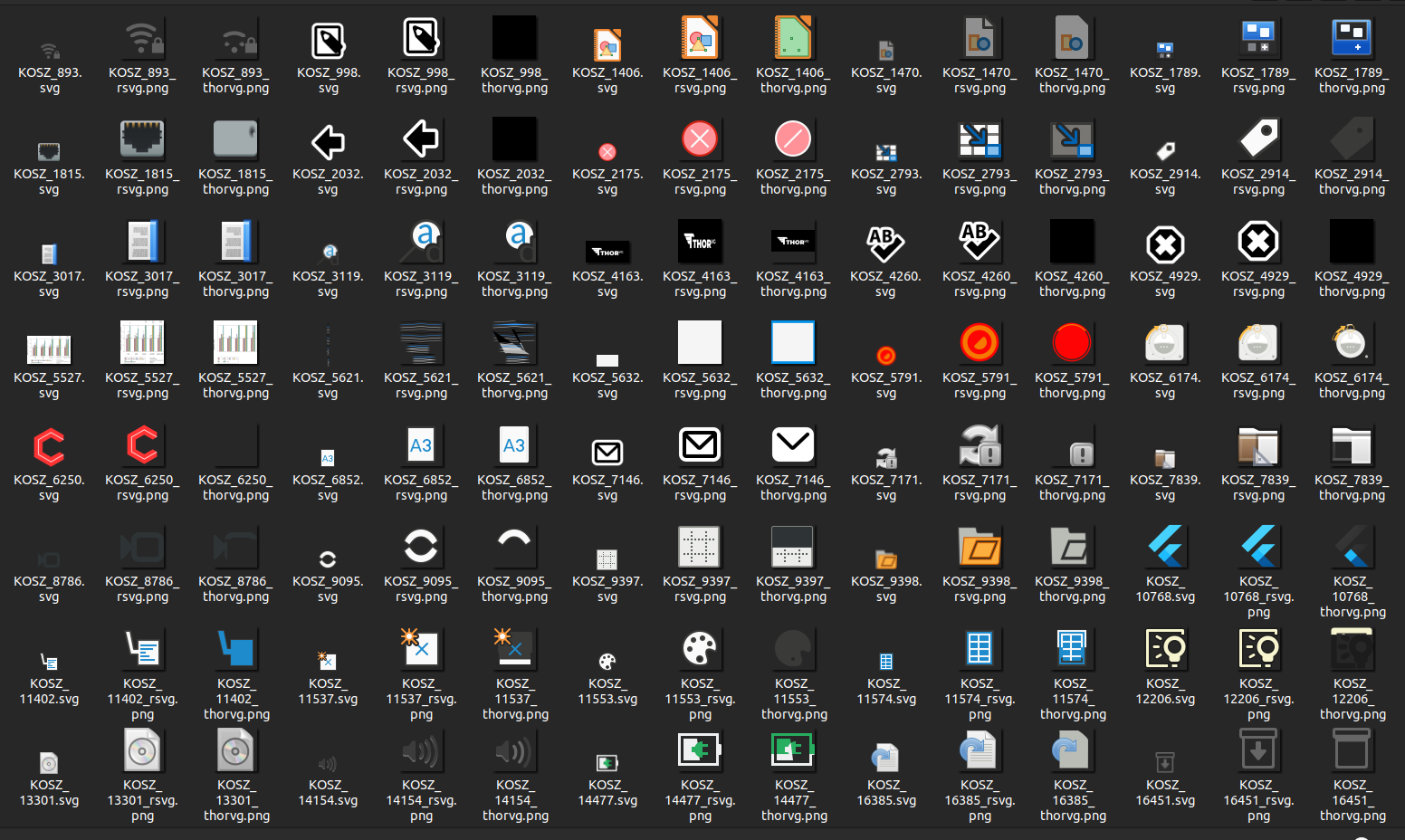
Task: Select the KOSZ_6852_rsvg.png A3 page file
Action: pos(421,445)
